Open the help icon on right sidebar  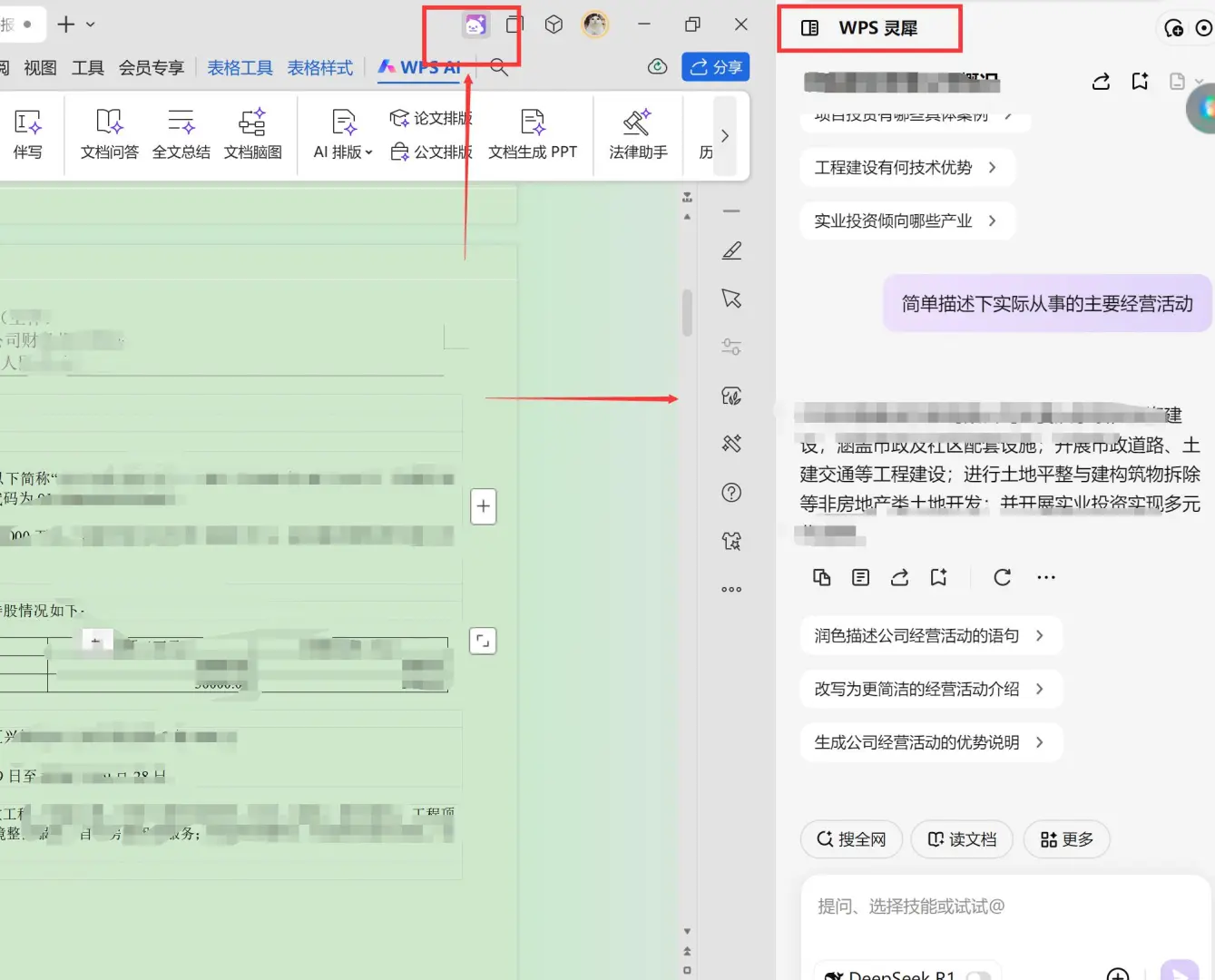731,492
